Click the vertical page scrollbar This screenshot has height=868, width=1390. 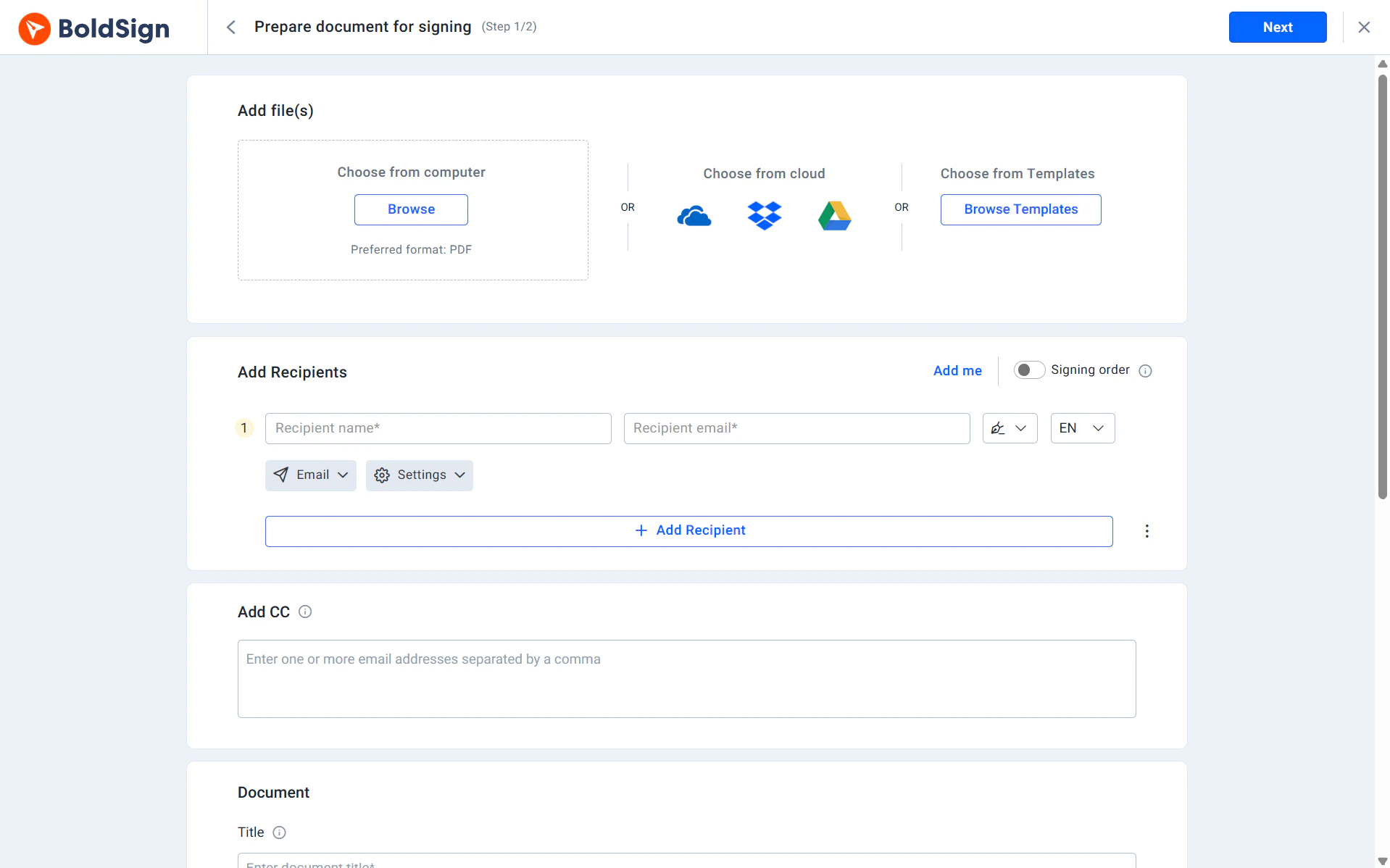tap(1382, 290)
